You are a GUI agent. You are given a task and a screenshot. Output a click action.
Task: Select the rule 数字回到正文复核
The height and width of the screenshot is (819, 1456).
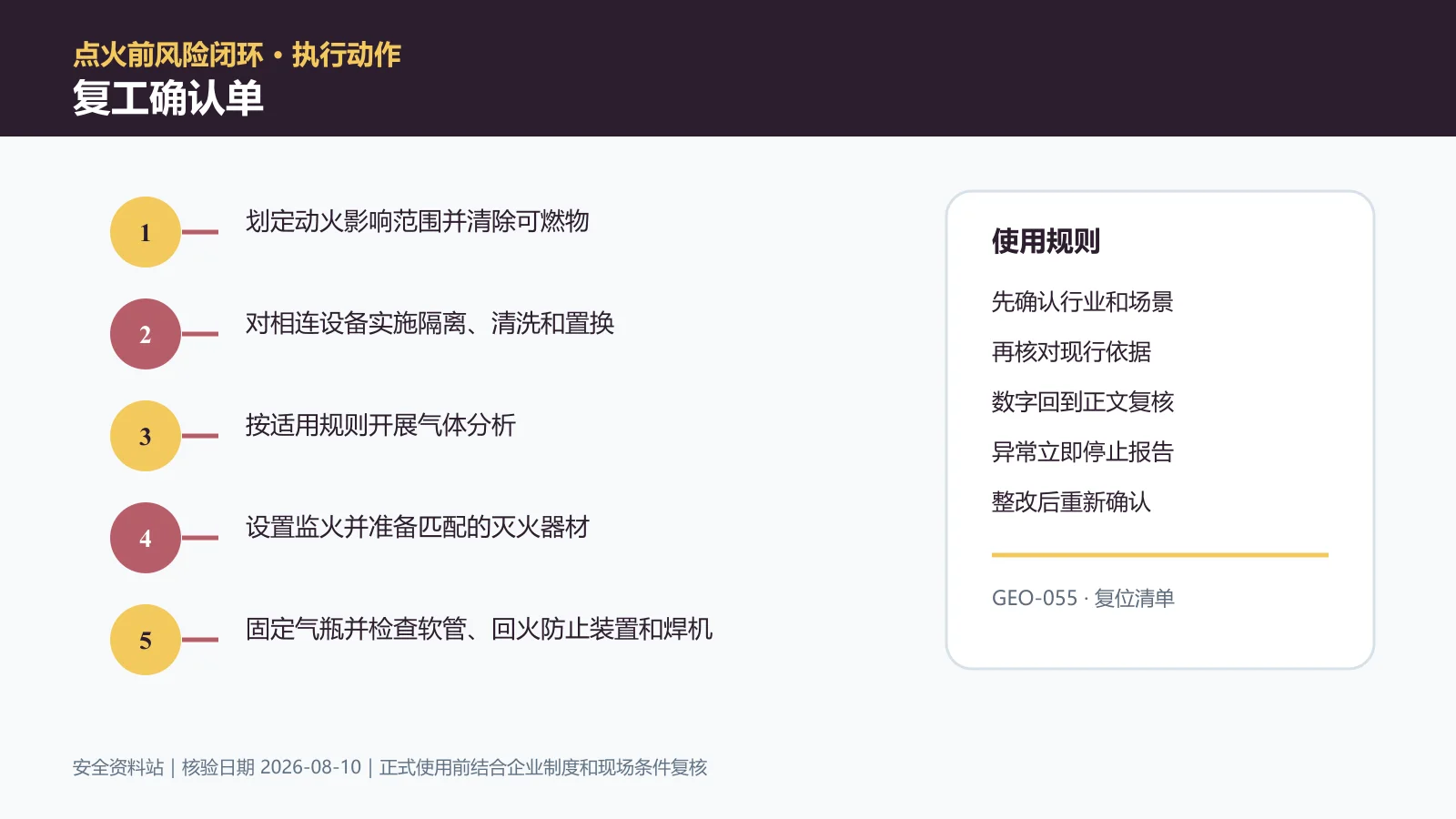1083,401
